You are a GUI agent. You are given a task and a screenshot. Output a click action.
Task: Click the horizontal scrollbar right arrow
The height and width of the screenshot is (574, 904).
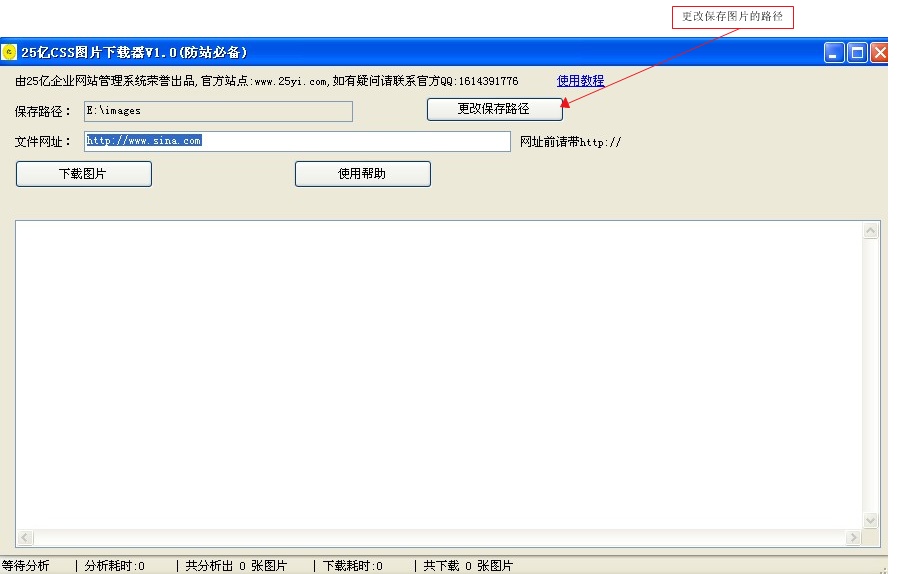click(853, 538)
